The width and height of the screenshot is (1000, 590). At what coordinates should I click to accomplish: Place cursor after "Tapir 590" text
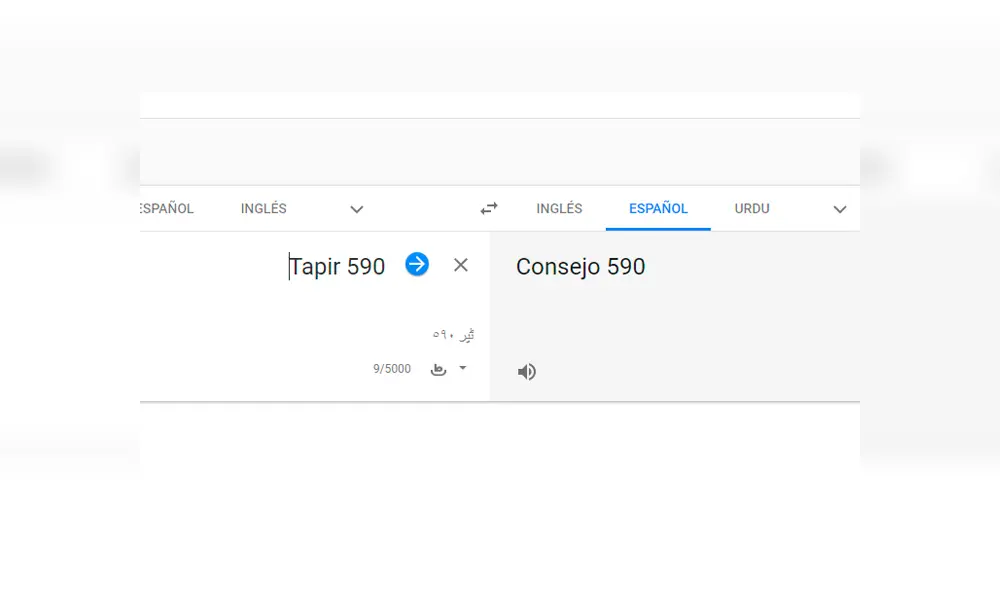click(385, 266)
